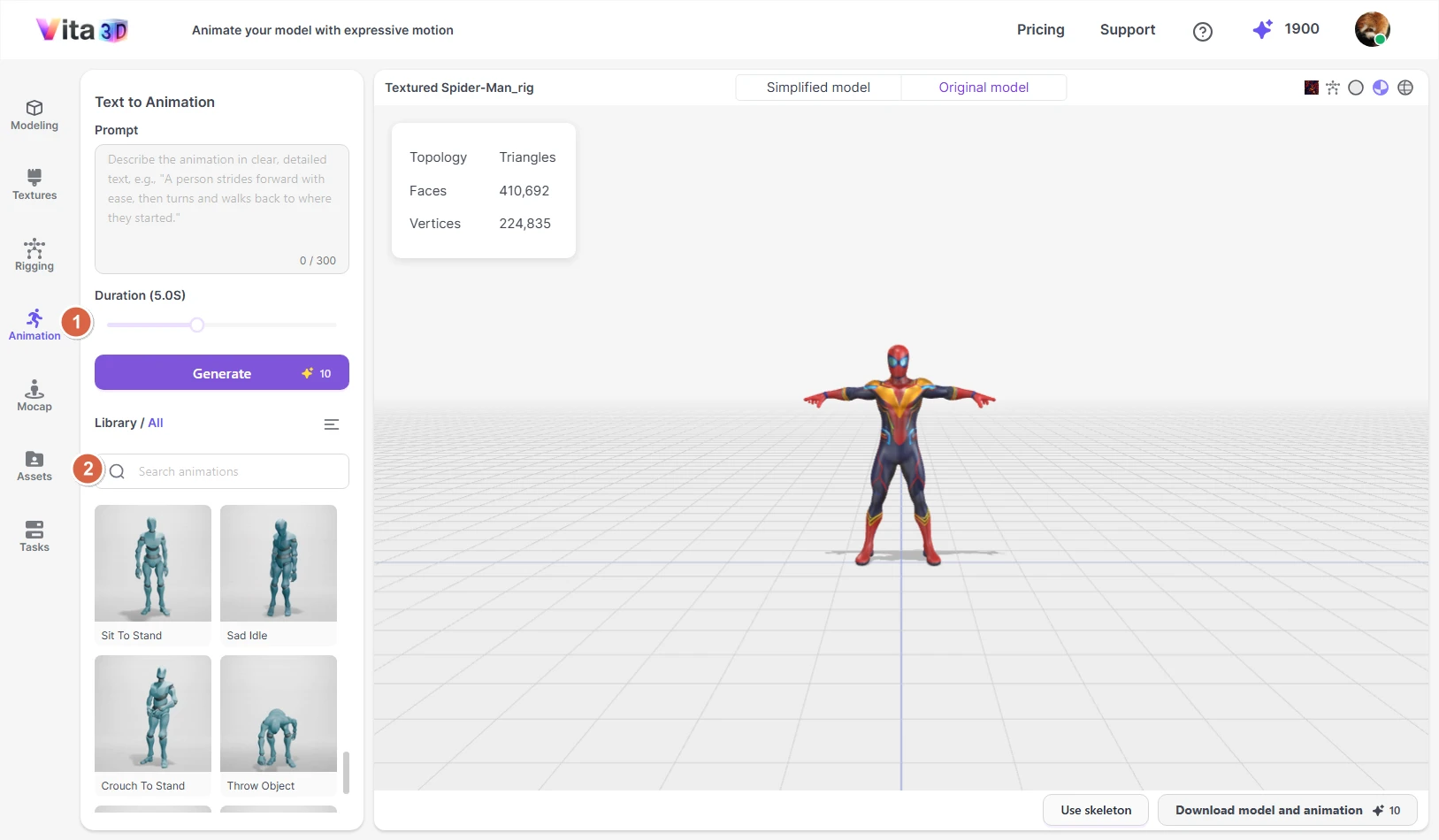Click the Use skeleton button

(x=1095, y=810)
